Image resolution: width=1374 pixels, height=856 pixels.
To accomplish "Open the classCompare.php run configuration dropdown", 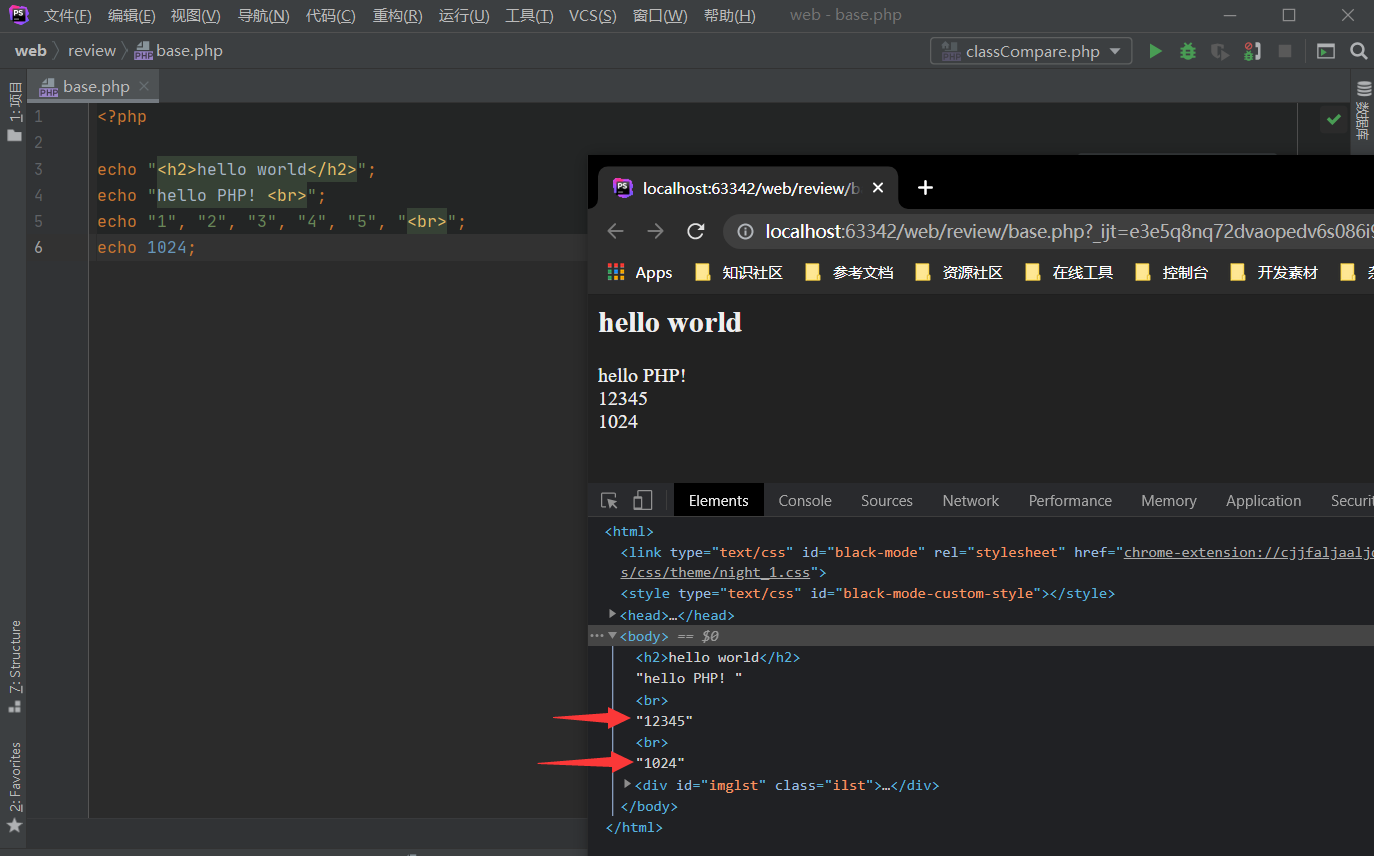I will pos(1031,51).
